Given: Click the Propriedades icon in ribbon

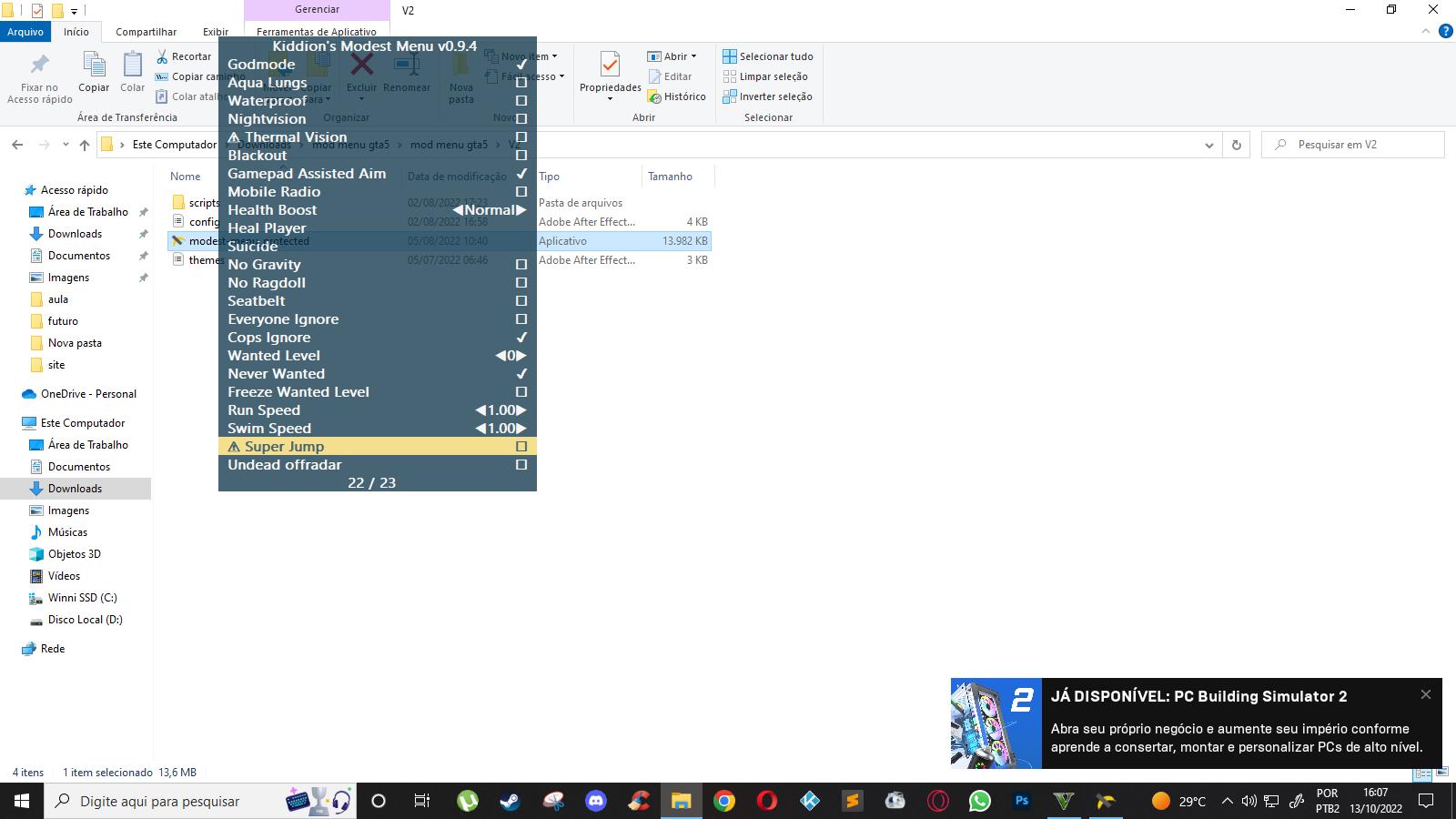Looking at the screenshot, I should coord(610,66).
